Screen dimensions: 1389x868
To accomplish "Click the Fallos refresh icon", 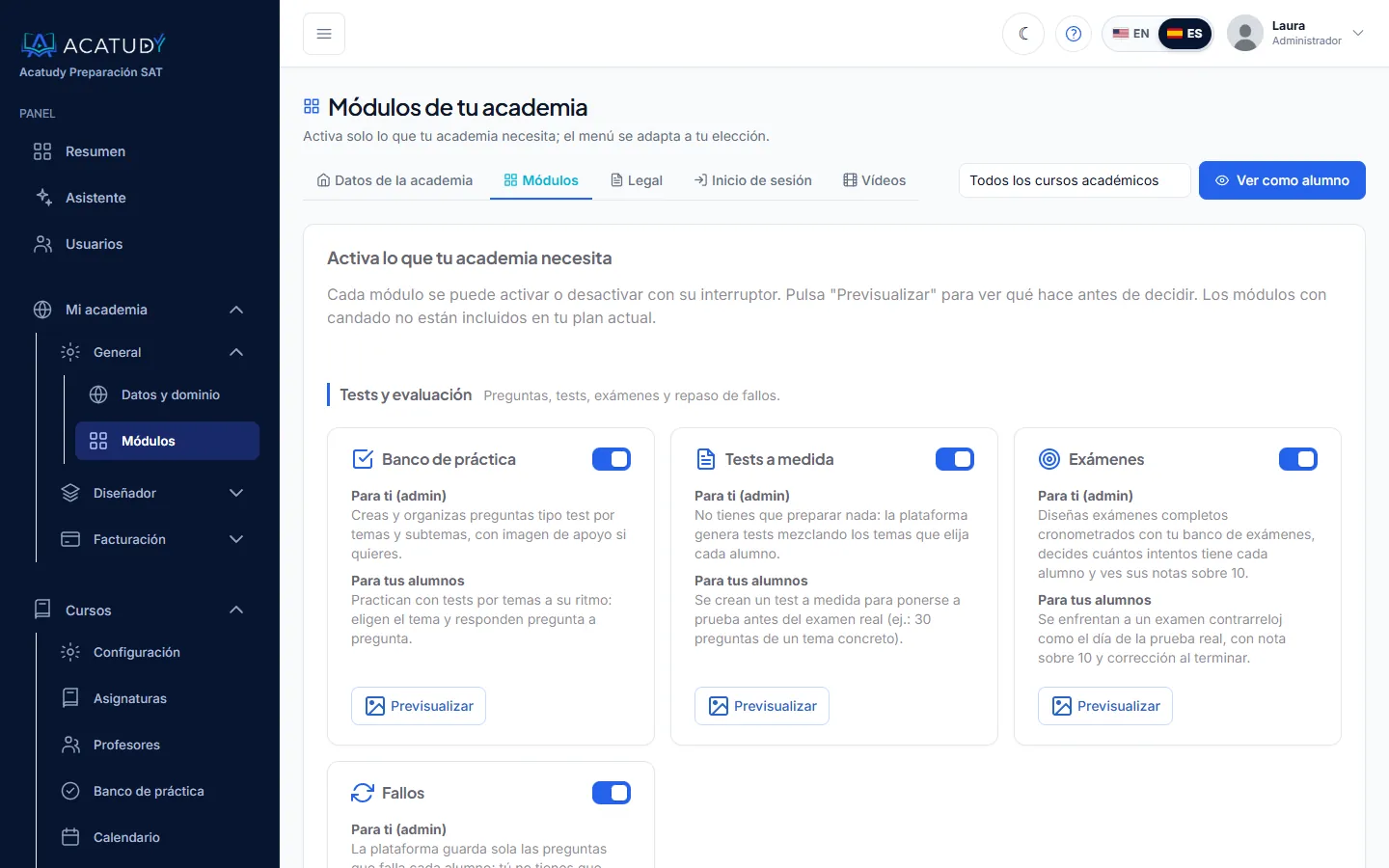I will coord(362,793).
